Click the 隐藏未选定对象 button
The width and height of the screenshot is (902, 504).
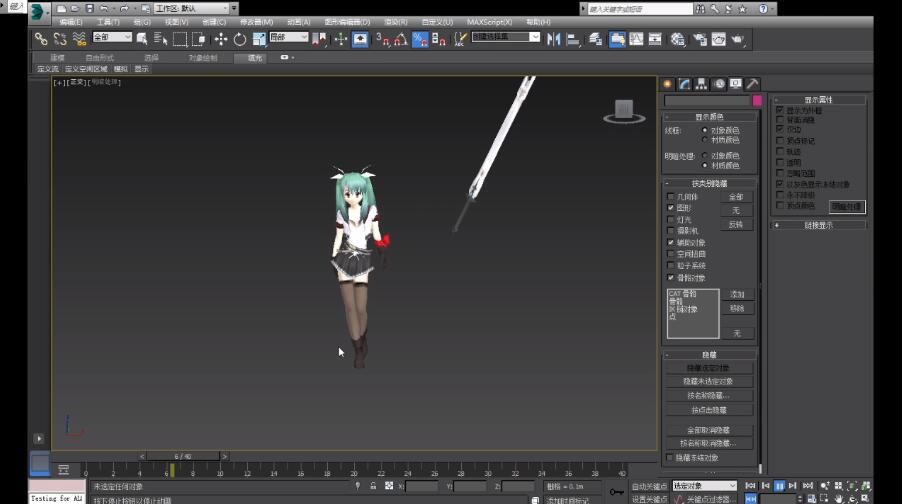709,381
